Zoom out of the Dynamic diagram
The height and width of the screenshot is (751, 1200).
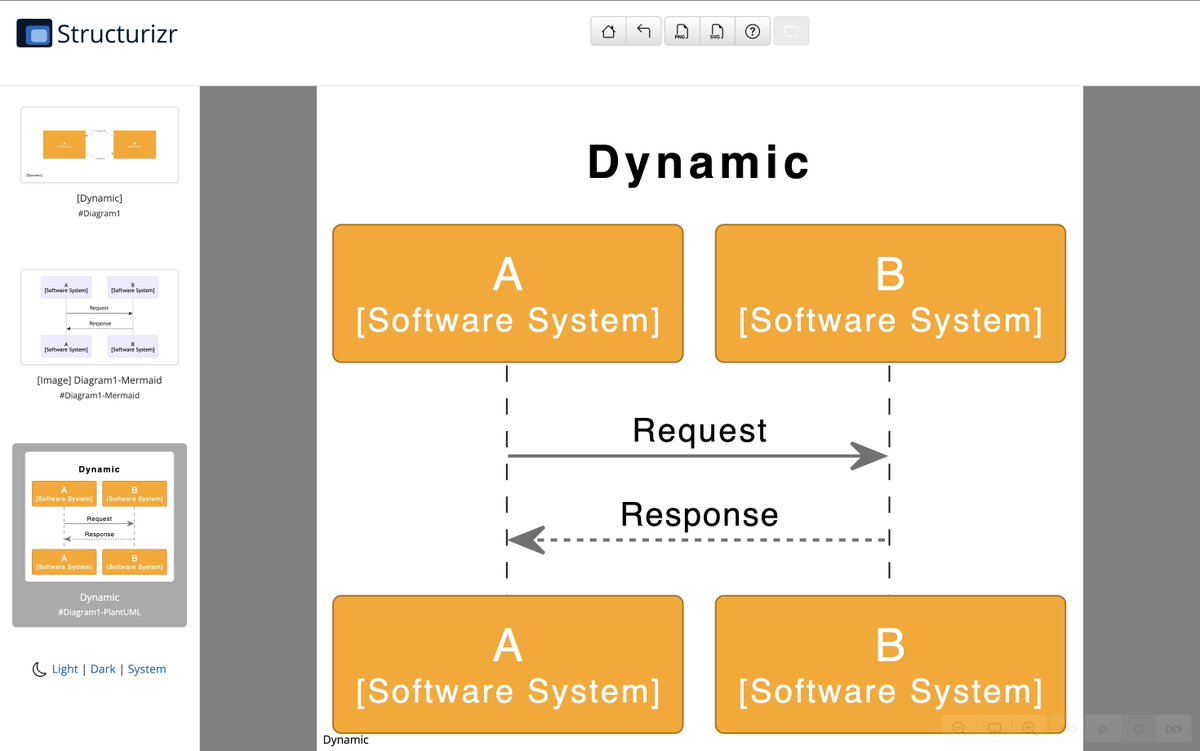pyautogui.click(x=958, y=728)
